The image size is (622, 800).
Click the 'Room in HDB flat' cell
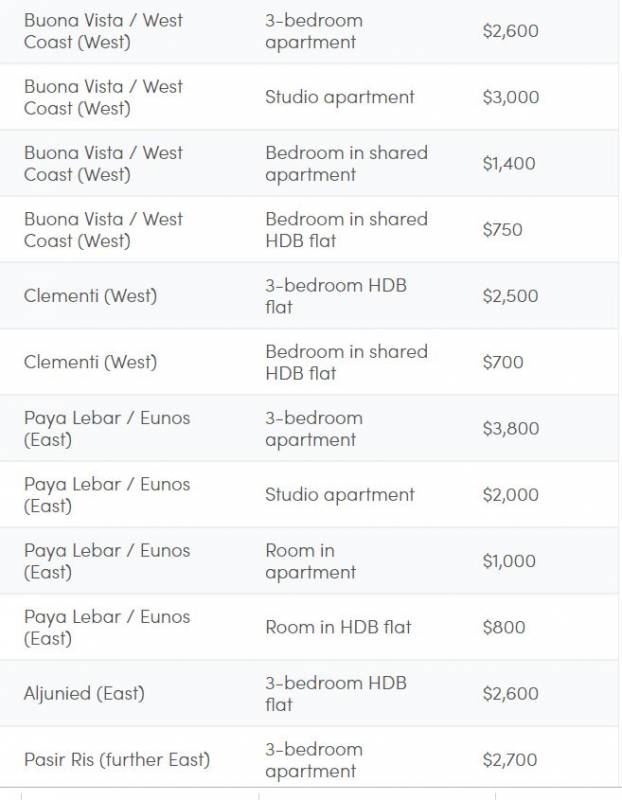click(x=338, y=627)
